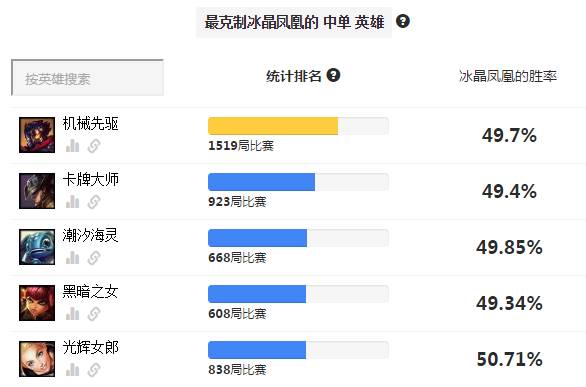This screenshot has height=387, width=586.
Task: Click help icon beside 最克制冰晶凤凰的 title
Action: (403, 21)
